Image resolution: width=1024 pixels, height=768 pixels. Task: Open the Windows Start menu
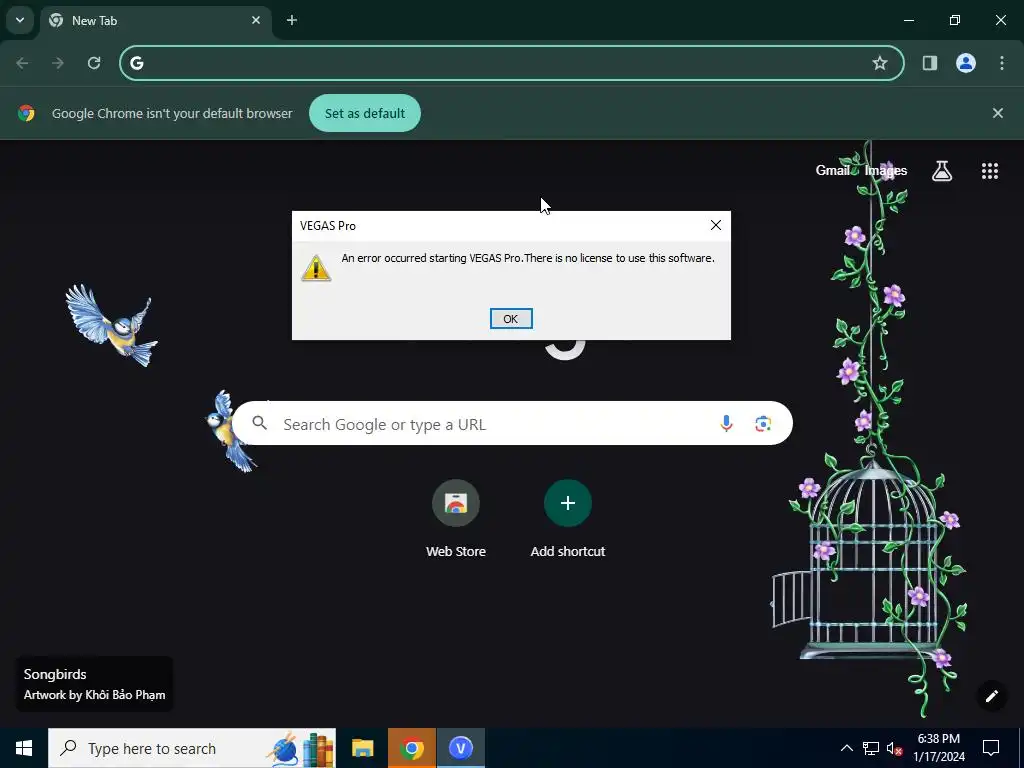pyautogui.click(x=24, y=748)
